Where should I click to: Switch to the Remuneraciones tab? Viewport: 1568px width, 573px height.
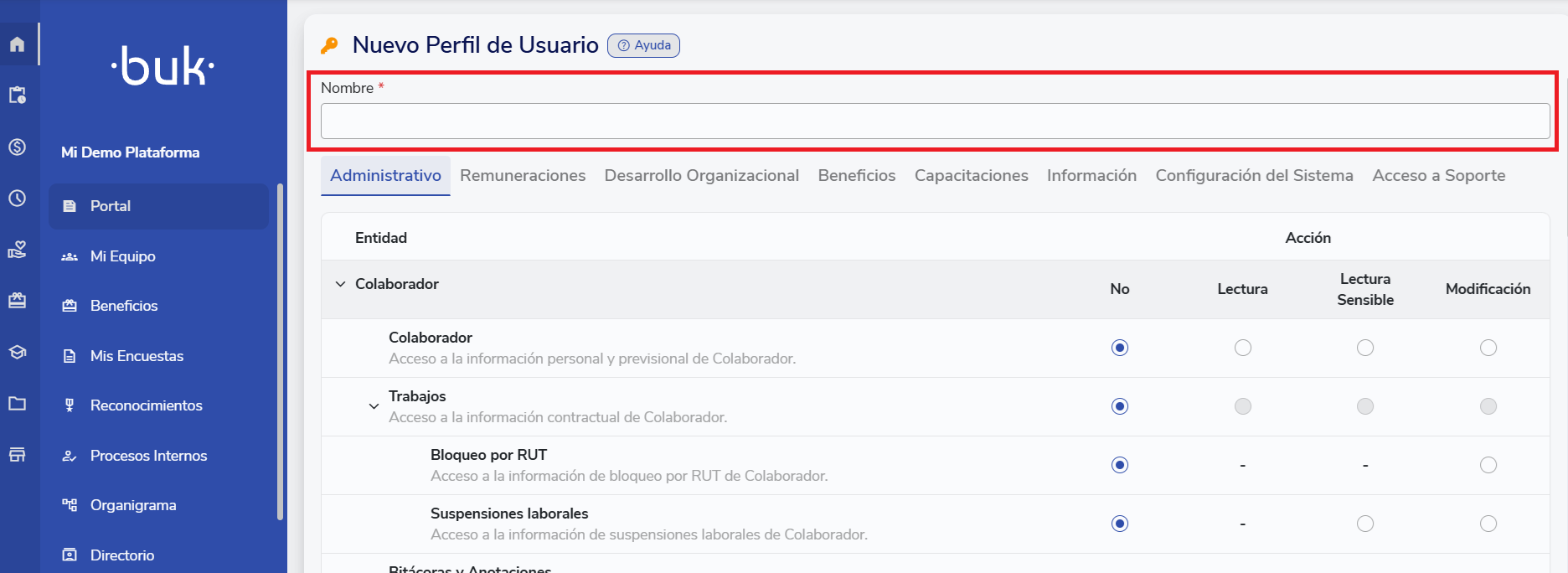[523, 176]
